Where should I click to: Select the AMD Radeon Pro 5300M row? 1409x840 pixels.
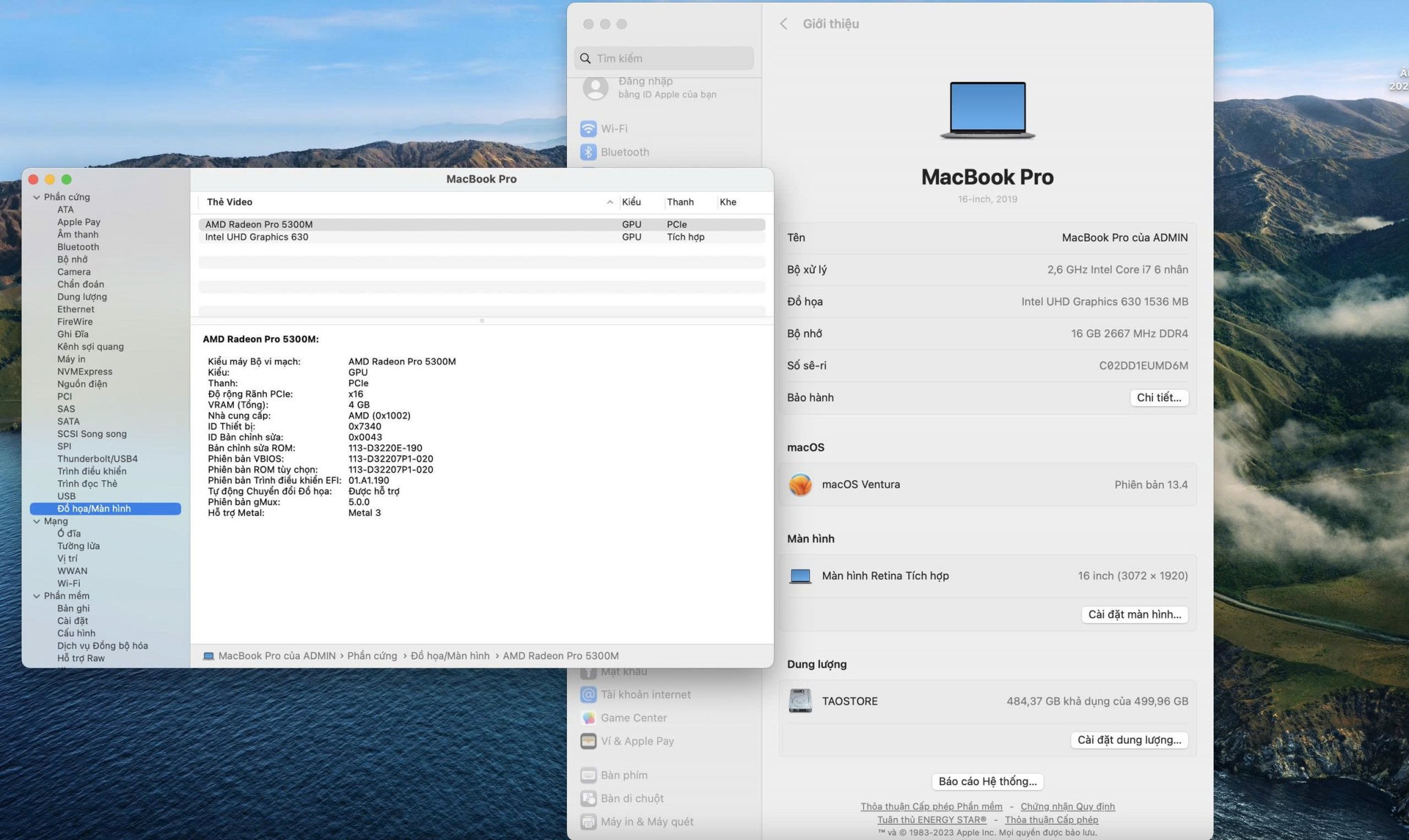point(482,224)
